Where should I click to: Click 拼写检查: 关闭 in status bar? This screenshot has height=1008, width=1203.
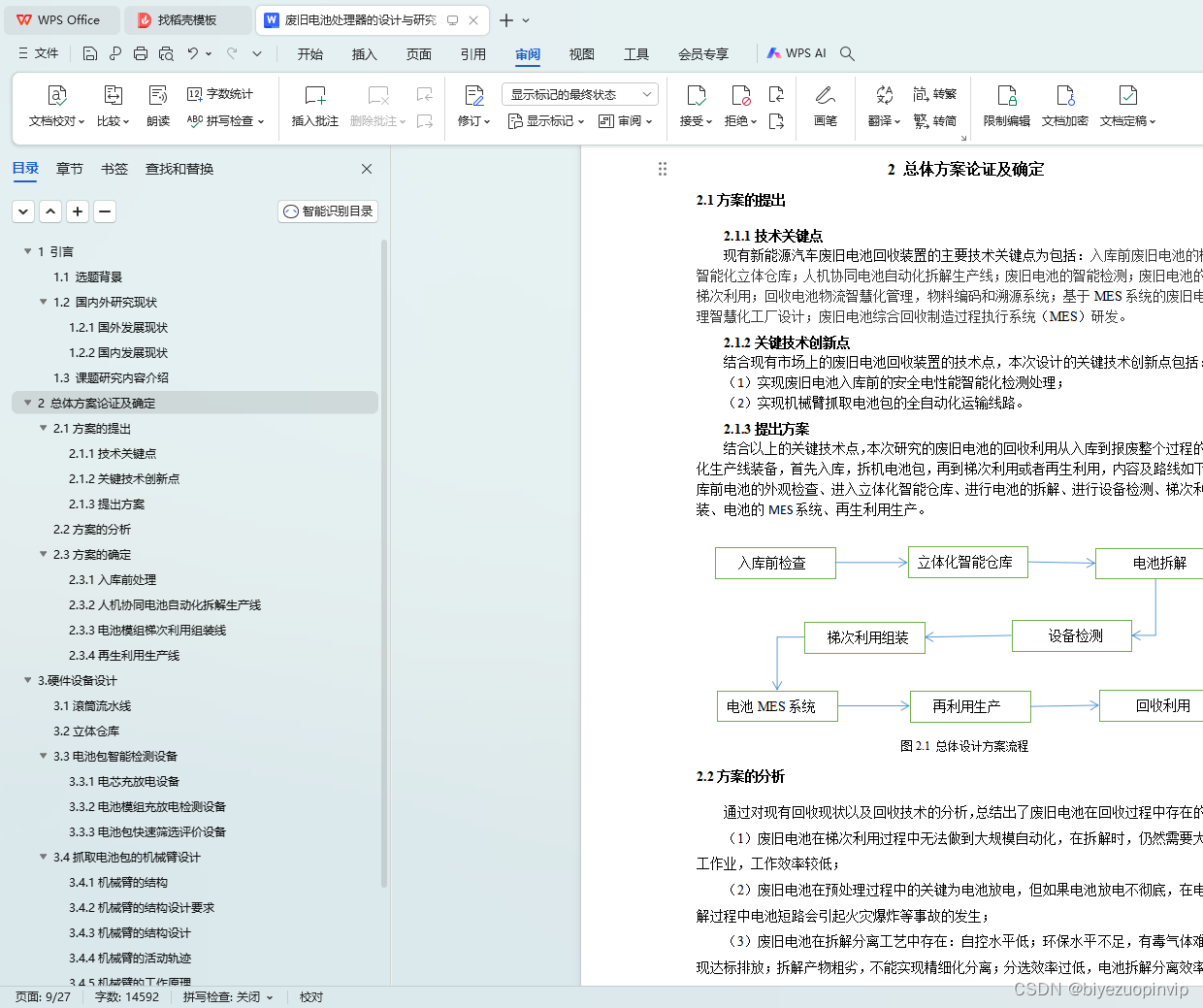(228, 996)
